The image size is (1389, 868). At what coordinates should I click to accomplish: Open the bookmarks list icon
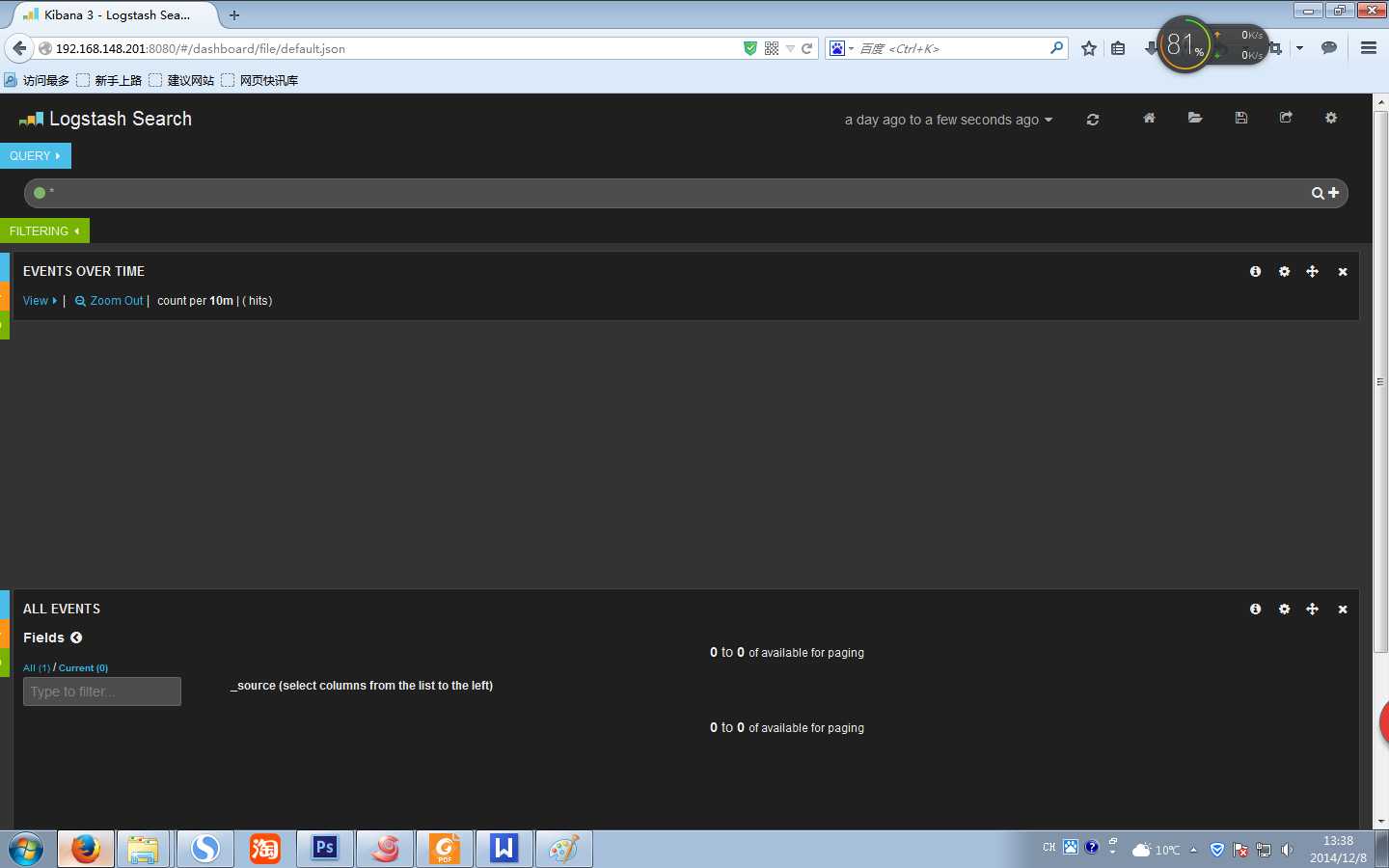[1118, 48]
